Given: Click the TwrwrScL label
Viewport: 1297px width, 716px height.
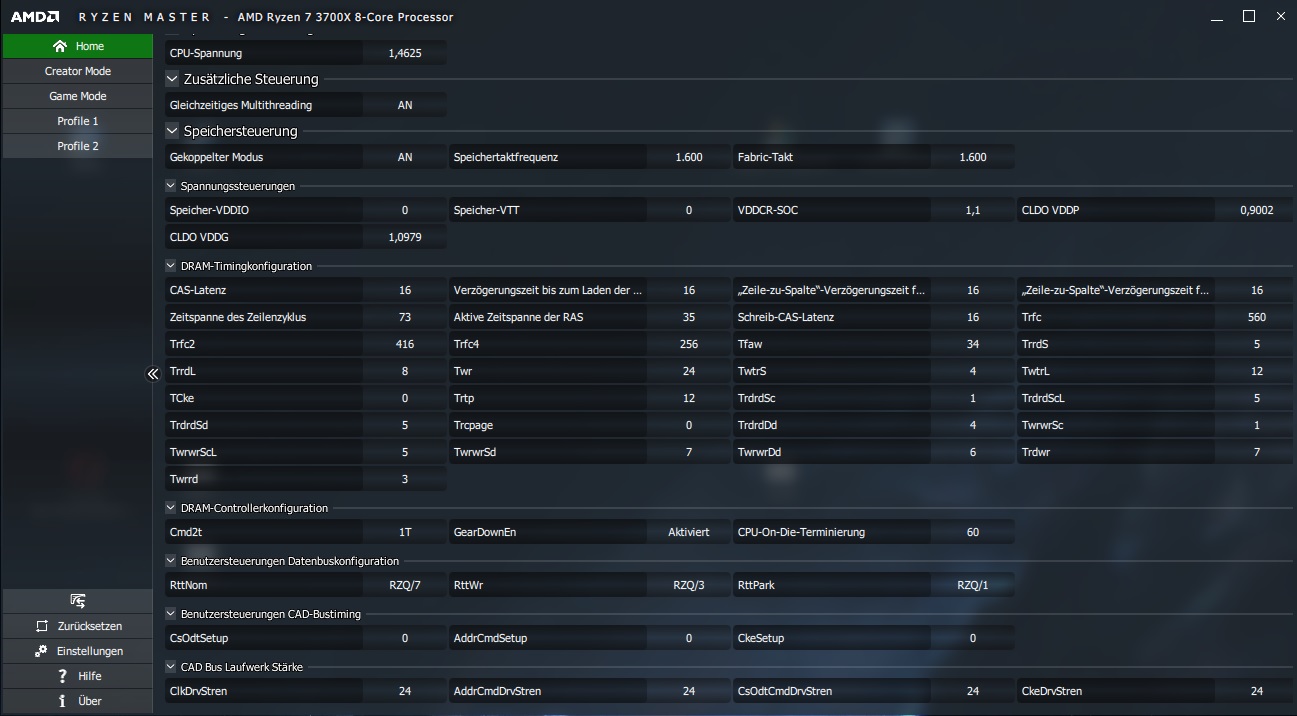Looking at the screenshot, I should (193, 452).
